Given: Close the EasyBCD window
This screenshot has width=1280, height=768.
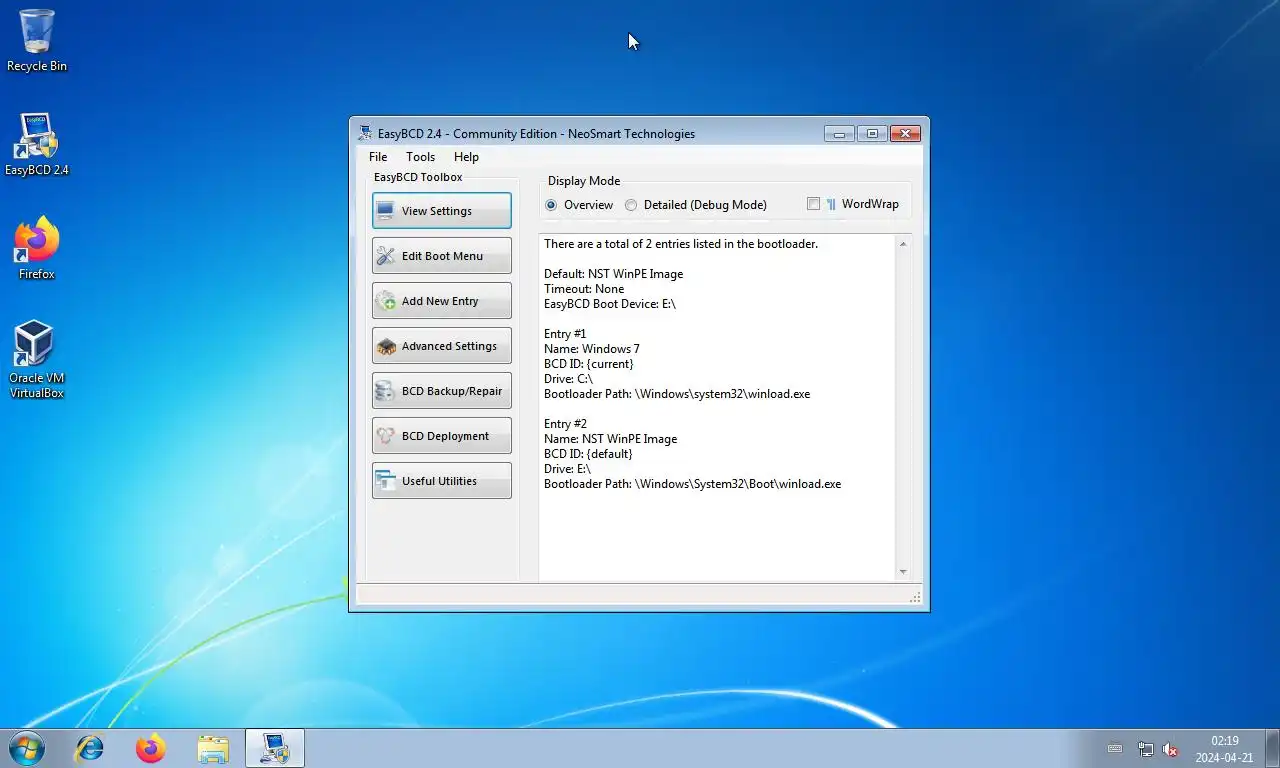Looking at the screenshot, I should (x=905, y=134).
